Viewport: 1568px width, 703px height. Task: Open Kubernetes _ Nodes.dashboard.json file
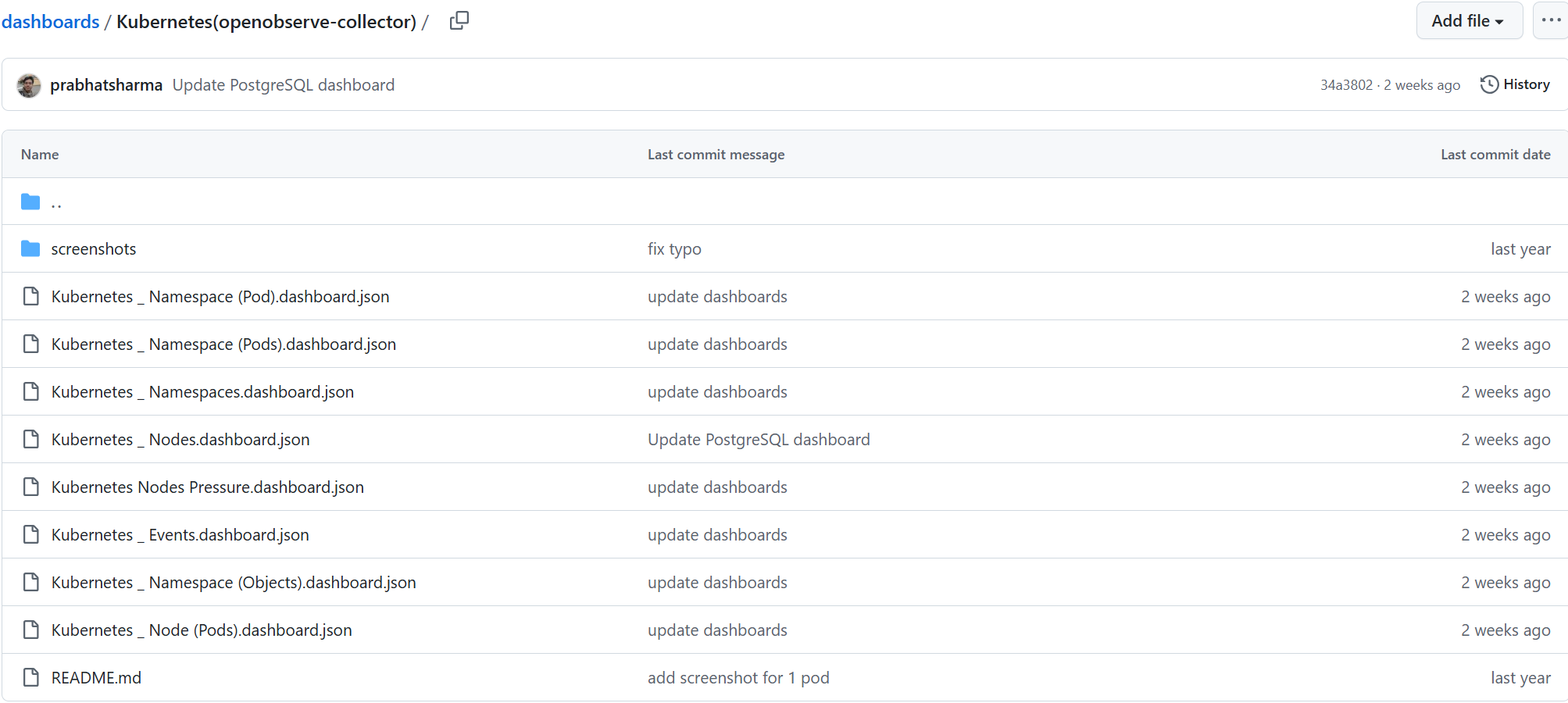(x=180, y=440)
